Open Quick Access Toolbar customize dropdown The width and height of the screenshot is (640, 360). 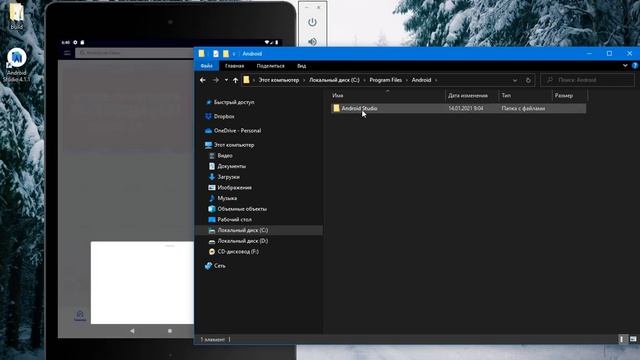(234, 53)
